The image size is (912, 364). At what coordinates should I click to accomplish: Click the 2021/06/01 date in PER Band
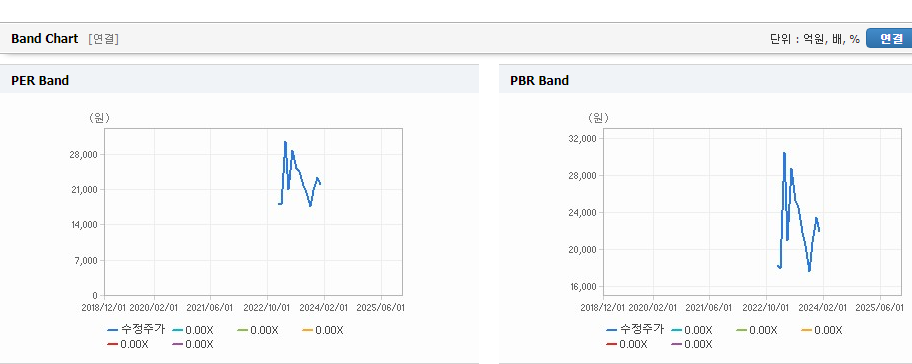(x=211, y=307)
